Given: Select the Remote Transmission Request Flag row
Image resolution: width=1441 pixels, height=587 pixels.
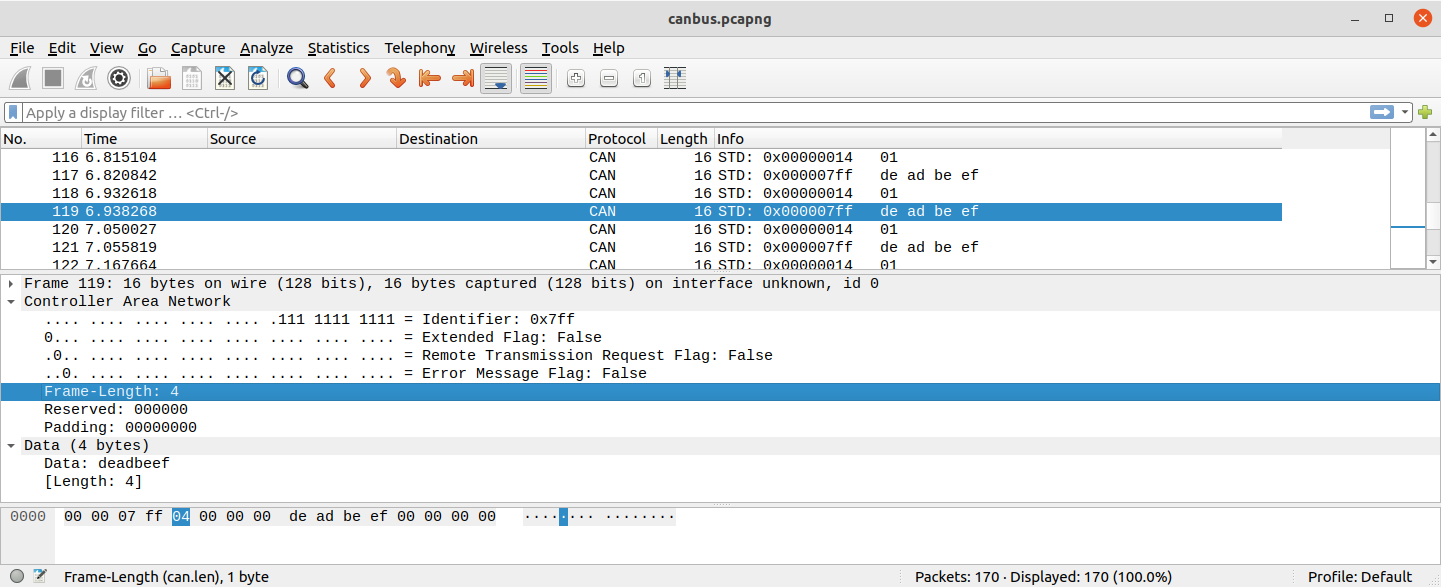Looking at the screenshot, I should click(x=720, y=355).
